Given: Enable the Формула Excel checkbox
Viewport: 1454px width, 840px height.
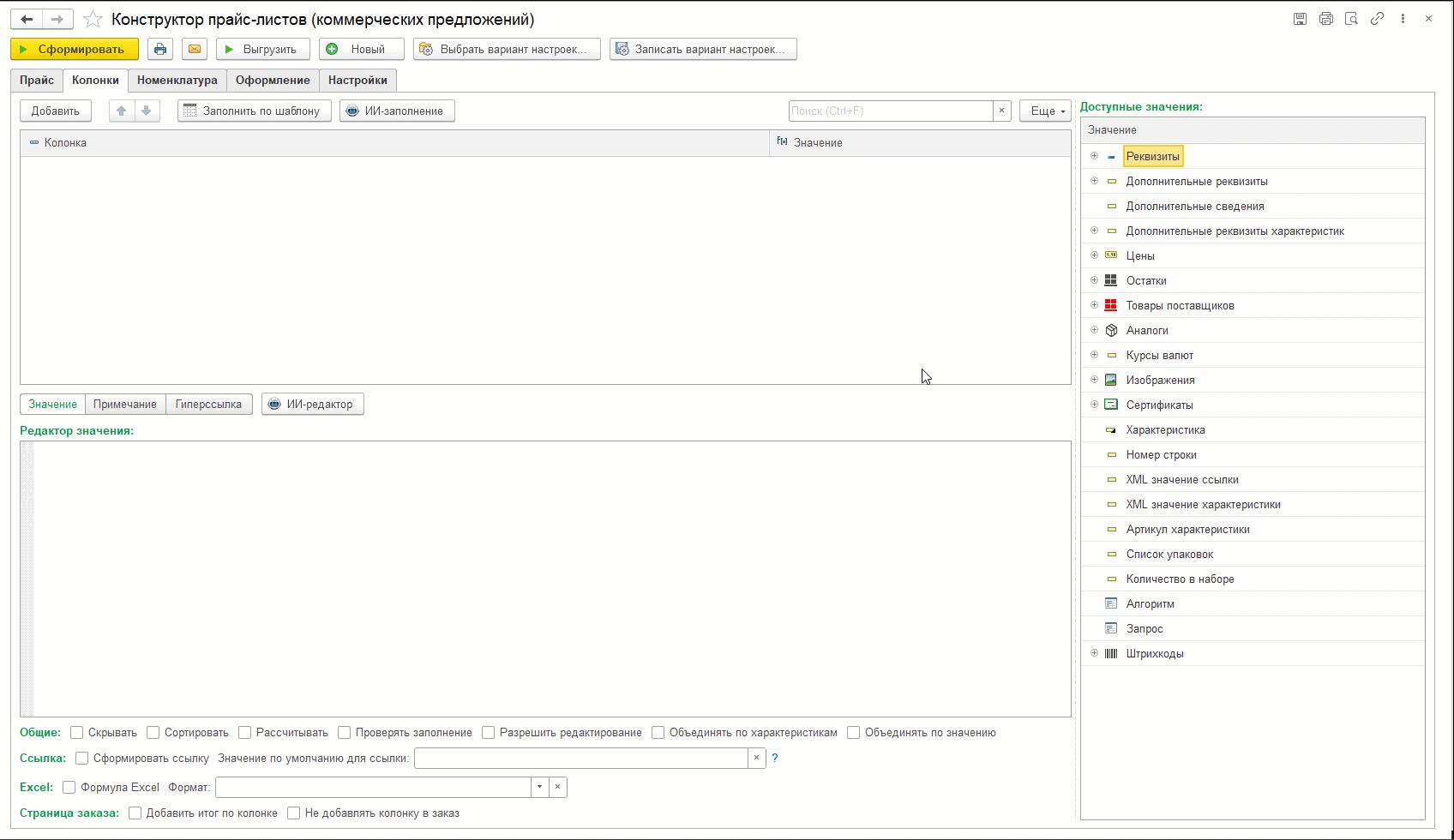Looking at the screenshot, I should click(x=69, y=787).
